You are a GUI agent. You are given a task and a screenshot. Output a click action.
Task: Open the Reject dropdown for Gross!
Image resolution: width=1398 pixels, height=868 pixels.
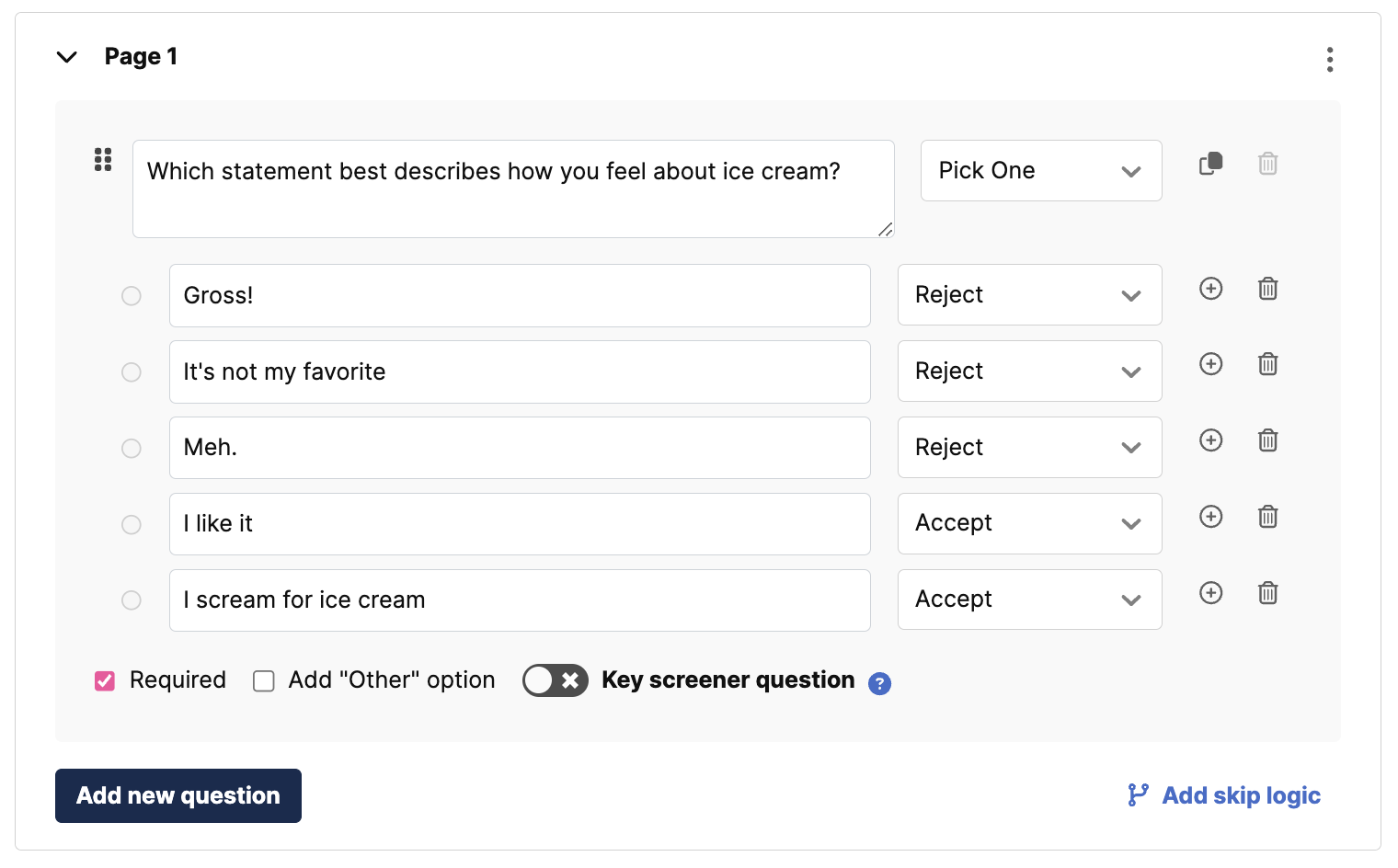pos(1030,294)
